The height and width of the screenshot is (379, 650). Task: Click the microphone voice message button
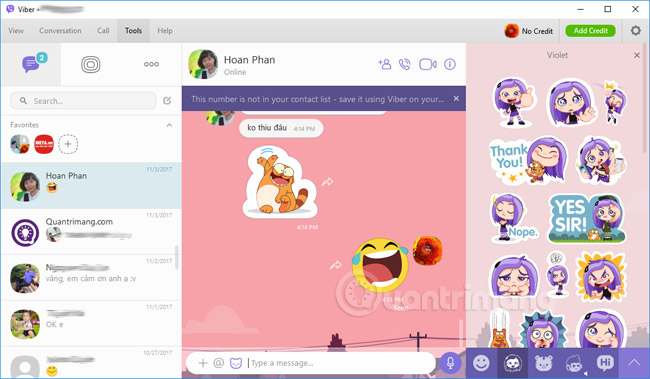tap(450, 363)
